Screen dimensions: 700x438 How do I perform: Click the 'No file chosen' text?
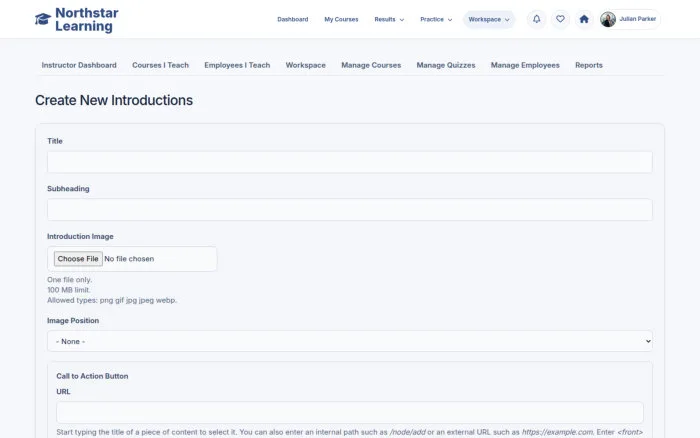point(129,259)
